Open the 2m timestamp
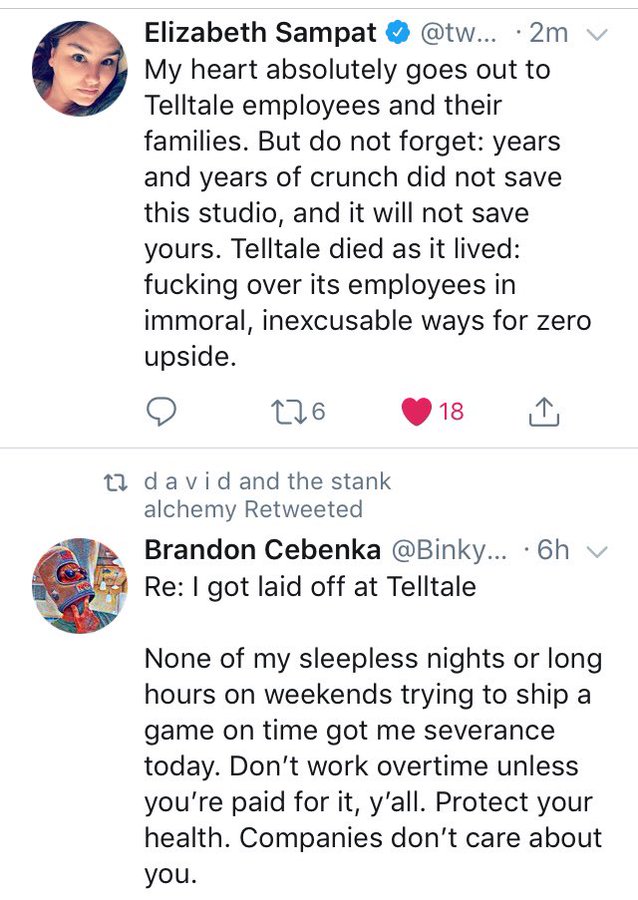 click(x=547, y=33)
